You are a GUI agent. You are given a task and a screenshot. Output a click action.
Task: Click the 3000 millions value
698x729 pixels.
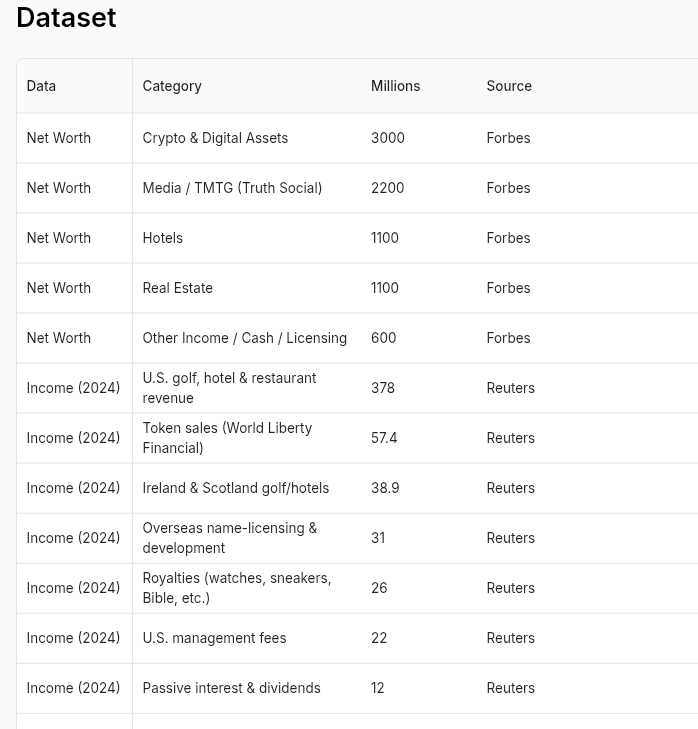[x=388, y=138]
